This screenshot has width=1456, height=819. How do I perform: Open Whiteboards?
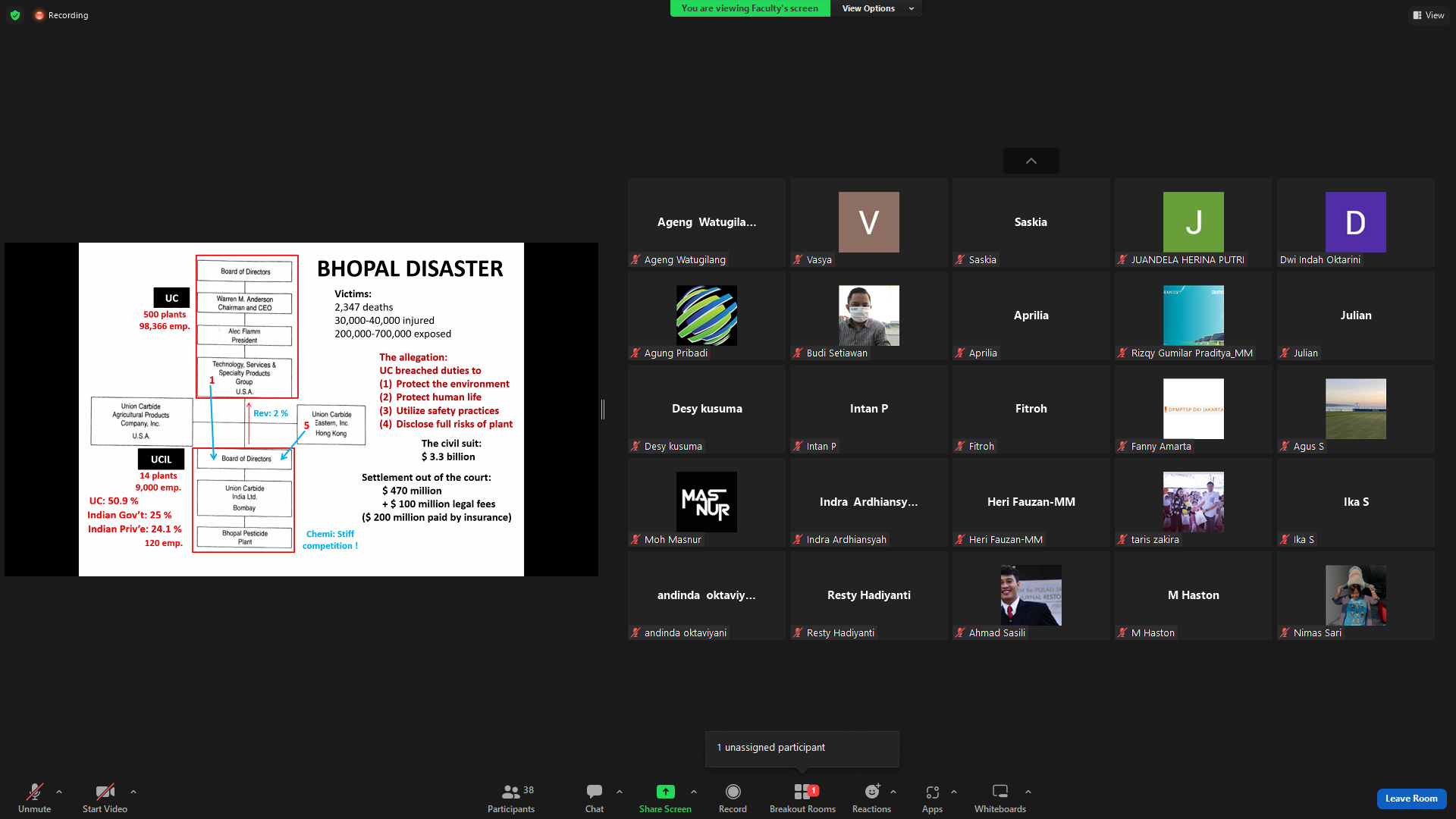point(1000,798)
